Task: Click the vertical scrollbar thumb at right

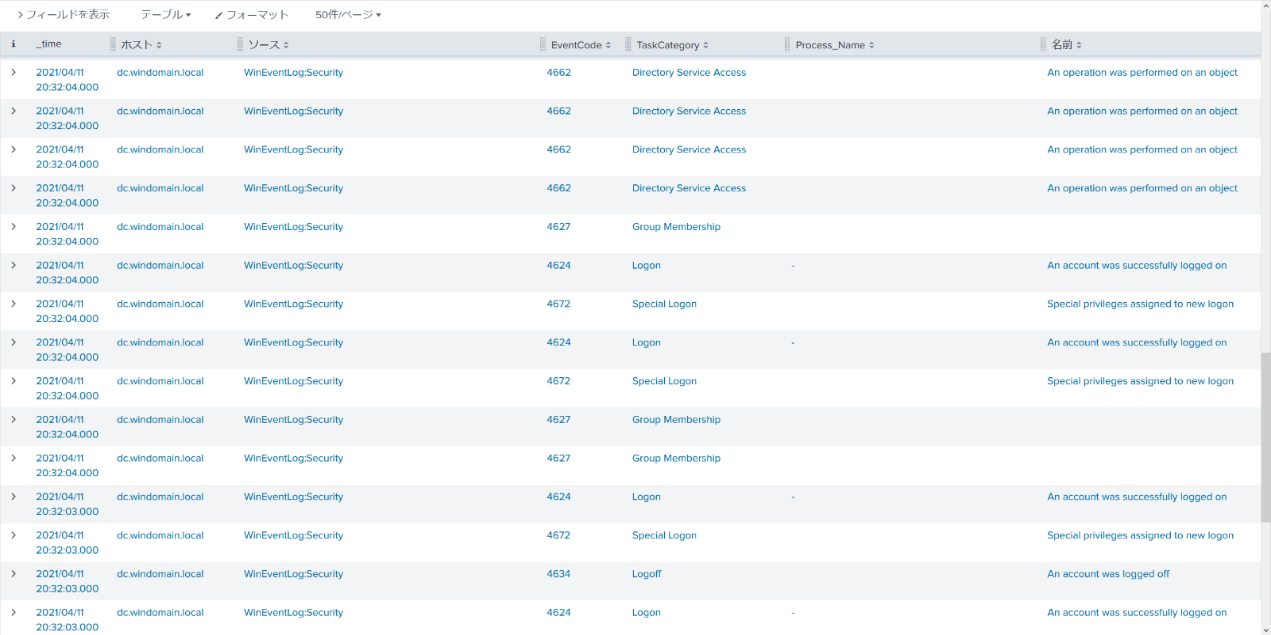Action: pyautogui.click(x=1265, y=435)
